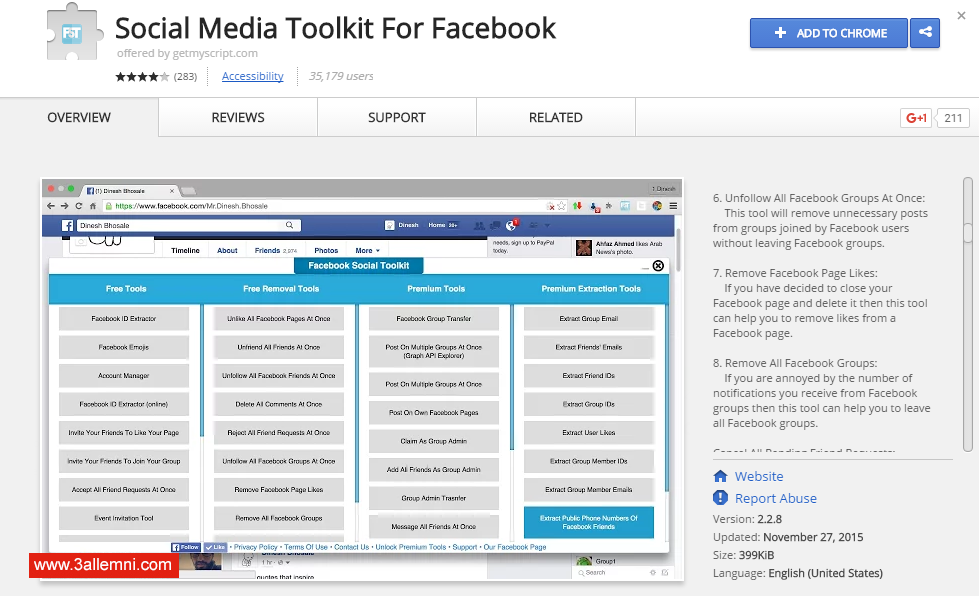Open the Facebook account dropdown arrow
This screenshot has width=979, height=596.
[547, 226]
